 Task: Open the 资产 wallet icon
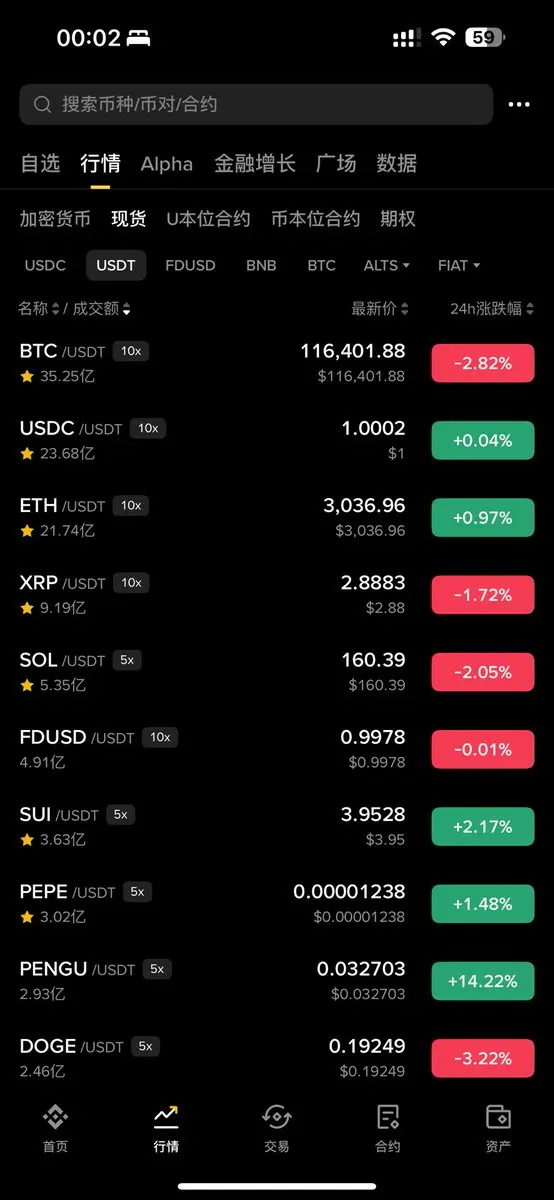(x=498, y=1117)
